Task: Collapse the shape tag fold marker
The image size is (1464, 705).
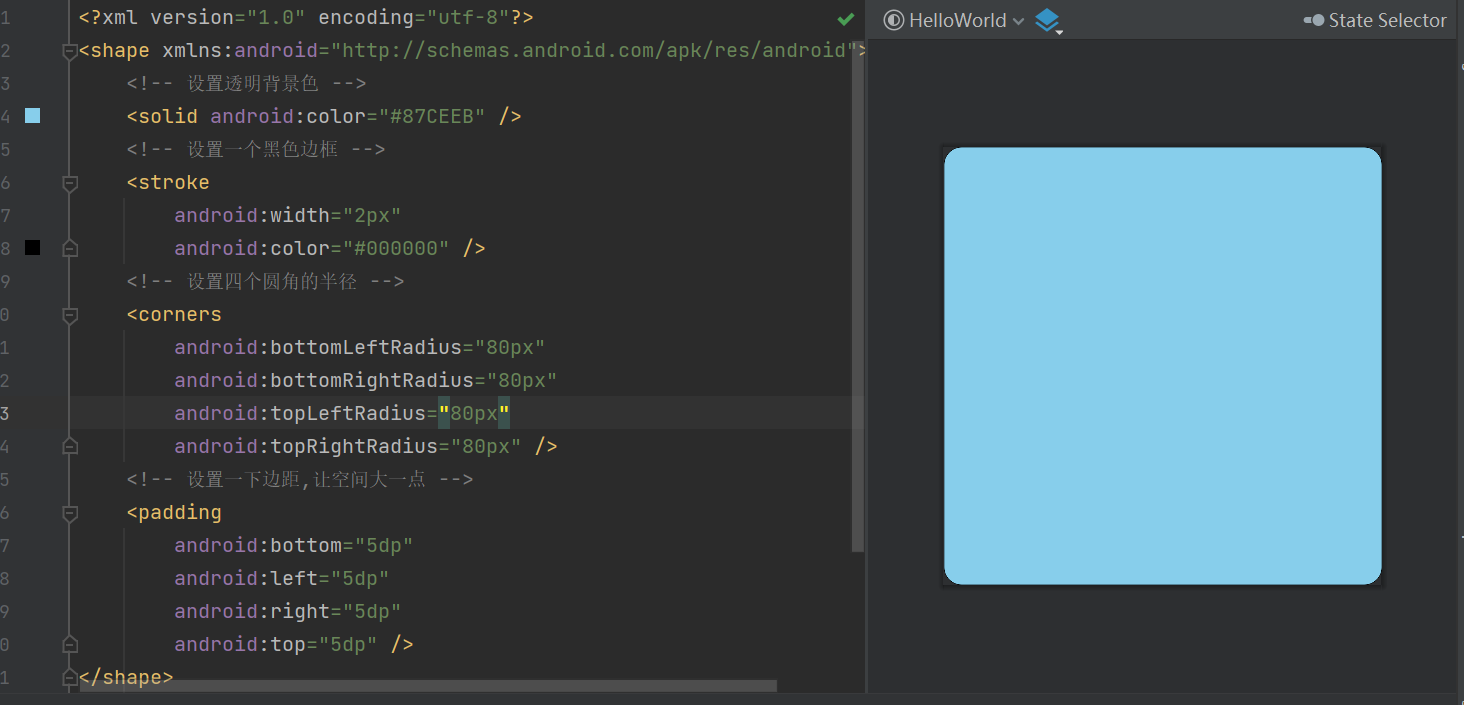Action: point(70,51)
